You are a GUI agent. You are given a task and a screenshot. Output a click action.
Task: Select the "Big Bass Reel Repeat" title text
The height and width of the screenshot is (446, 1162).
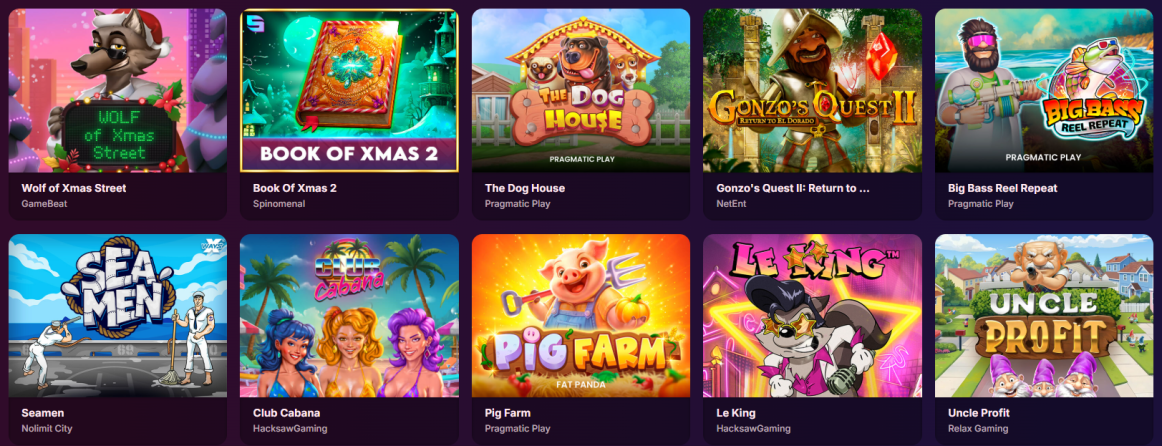1003,188
